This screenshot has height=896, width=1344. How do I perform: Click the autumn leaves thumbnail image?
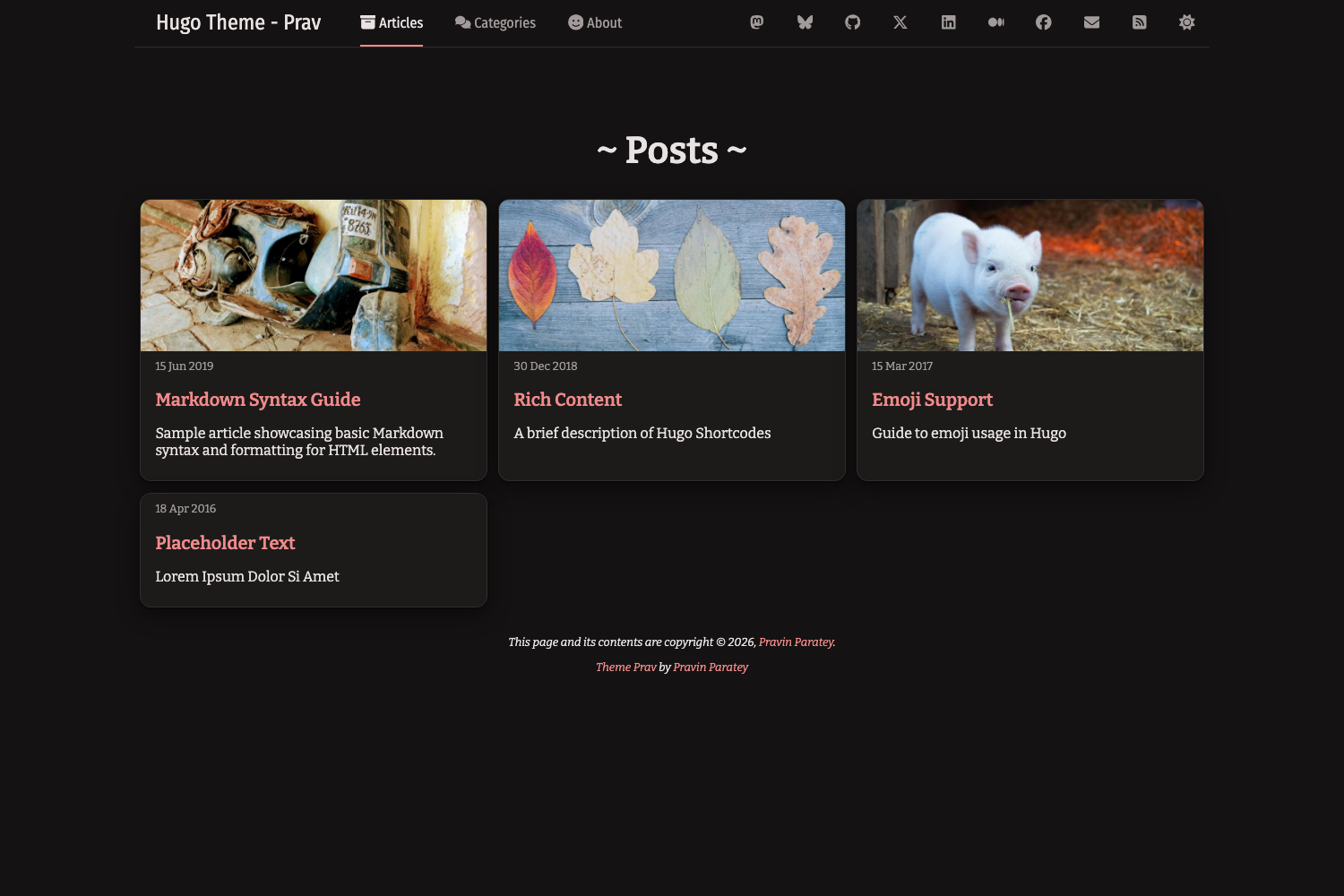coord(672,275)
